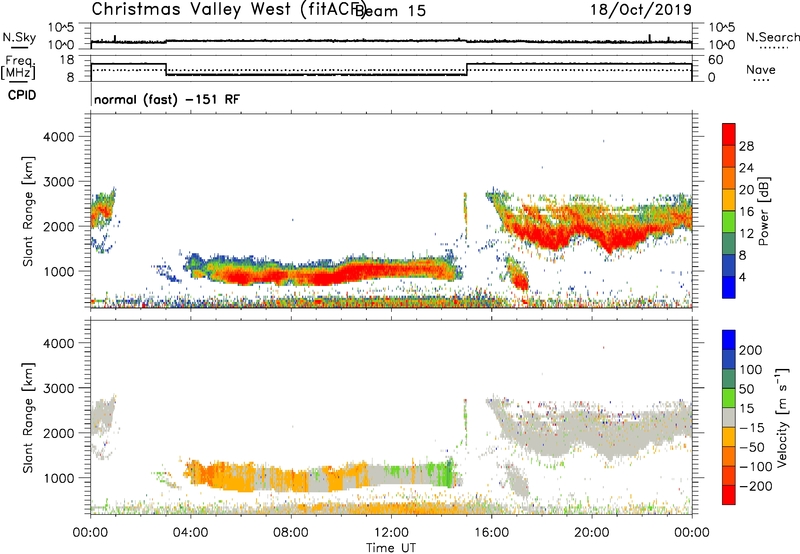The image size is (800, 554).
Task: Click the 'Power [dB]' color bar label
Action: 764,211
